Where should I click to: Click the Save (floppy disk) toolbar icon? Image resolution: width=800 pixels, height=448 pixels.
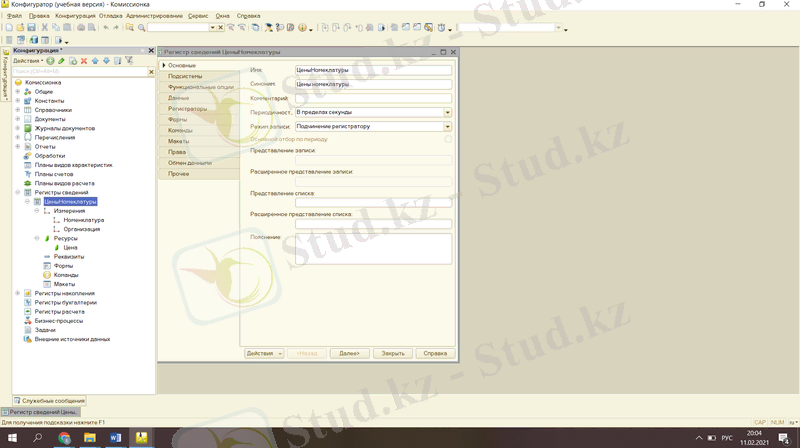[31, 28]
